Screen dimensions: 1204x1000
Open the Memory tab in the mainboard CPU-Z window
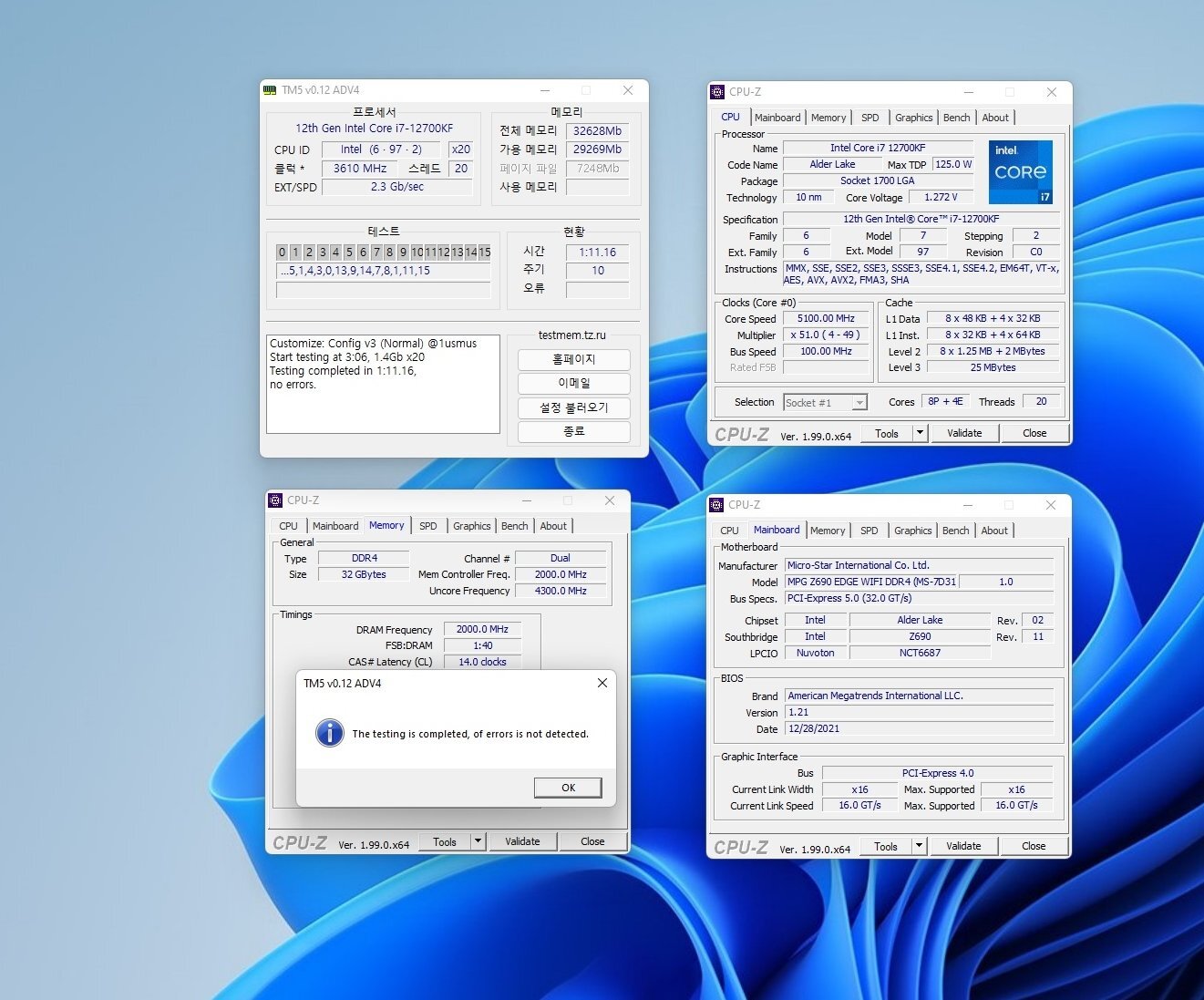[x=828, y=531]
